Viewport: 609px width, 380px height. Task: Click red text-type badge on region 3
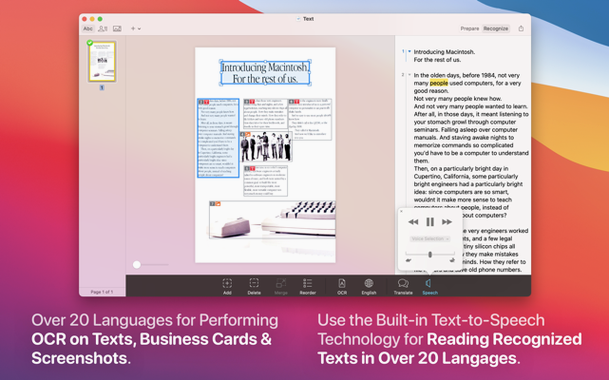point(252,102)
